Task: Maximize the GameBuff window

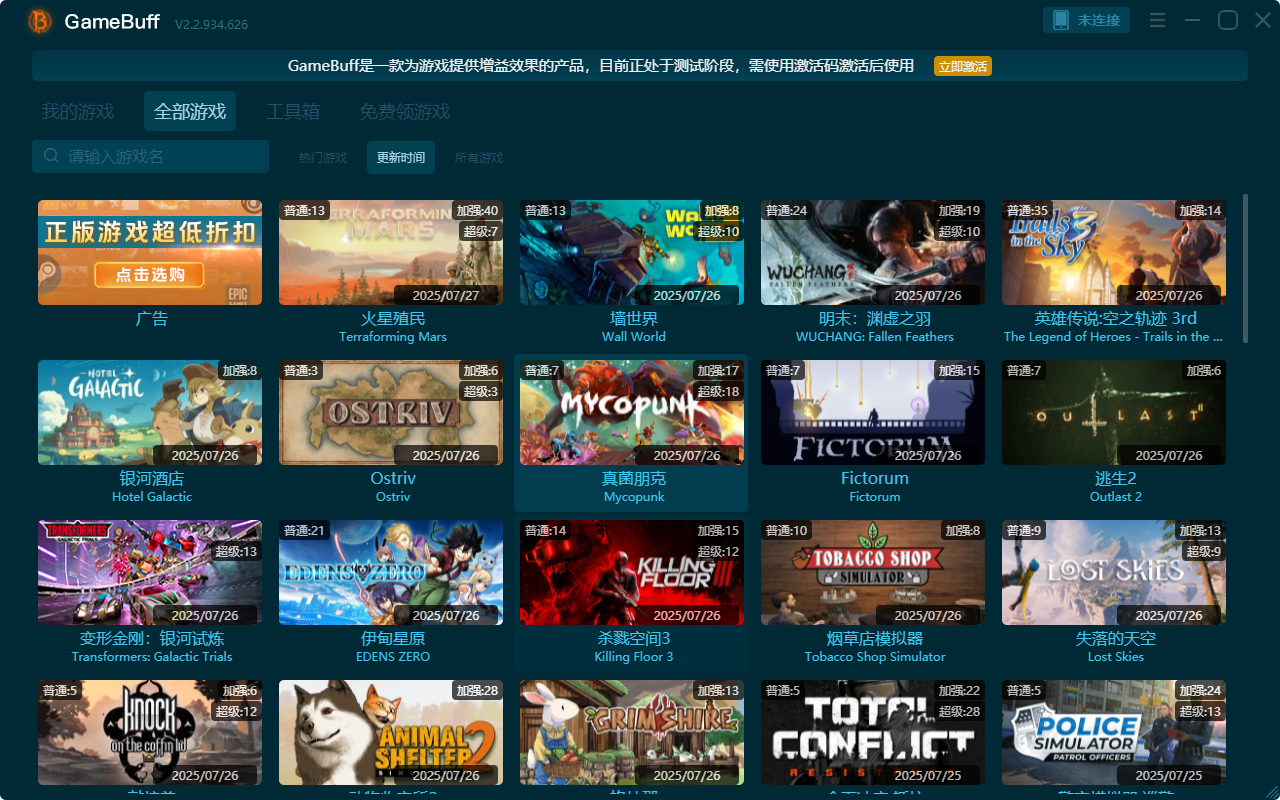Action: click(x=1228, y=21)
